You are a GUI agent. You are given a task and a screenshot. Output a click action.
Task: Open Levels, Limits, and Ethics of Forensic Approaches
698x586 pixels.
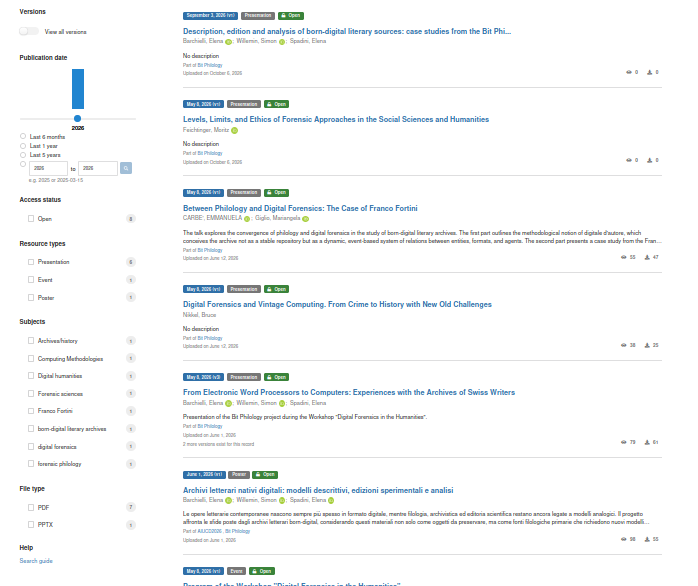point(336,119)
